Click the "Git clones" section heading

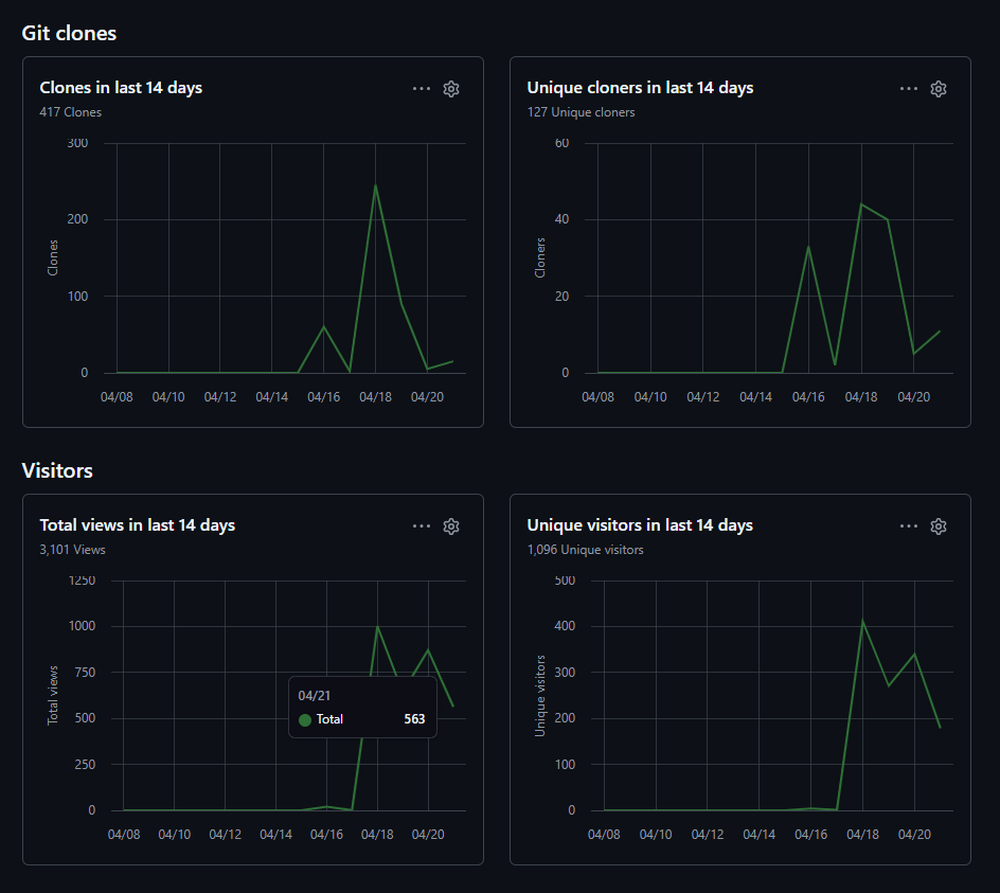[x=69, y=33]
